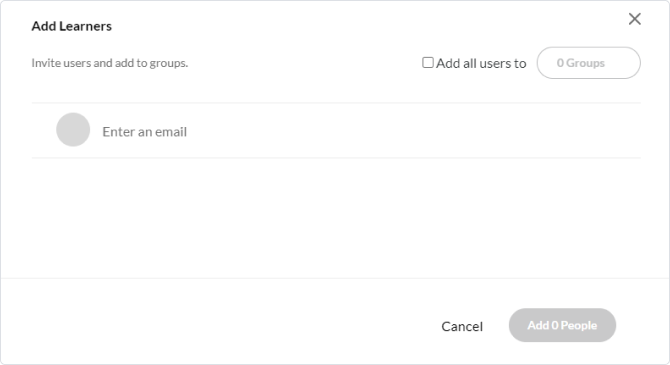The width and height of the screenshot is (670, 365).
Task: Click the gray avatar placeholder circle
Action: pos(73,130)
